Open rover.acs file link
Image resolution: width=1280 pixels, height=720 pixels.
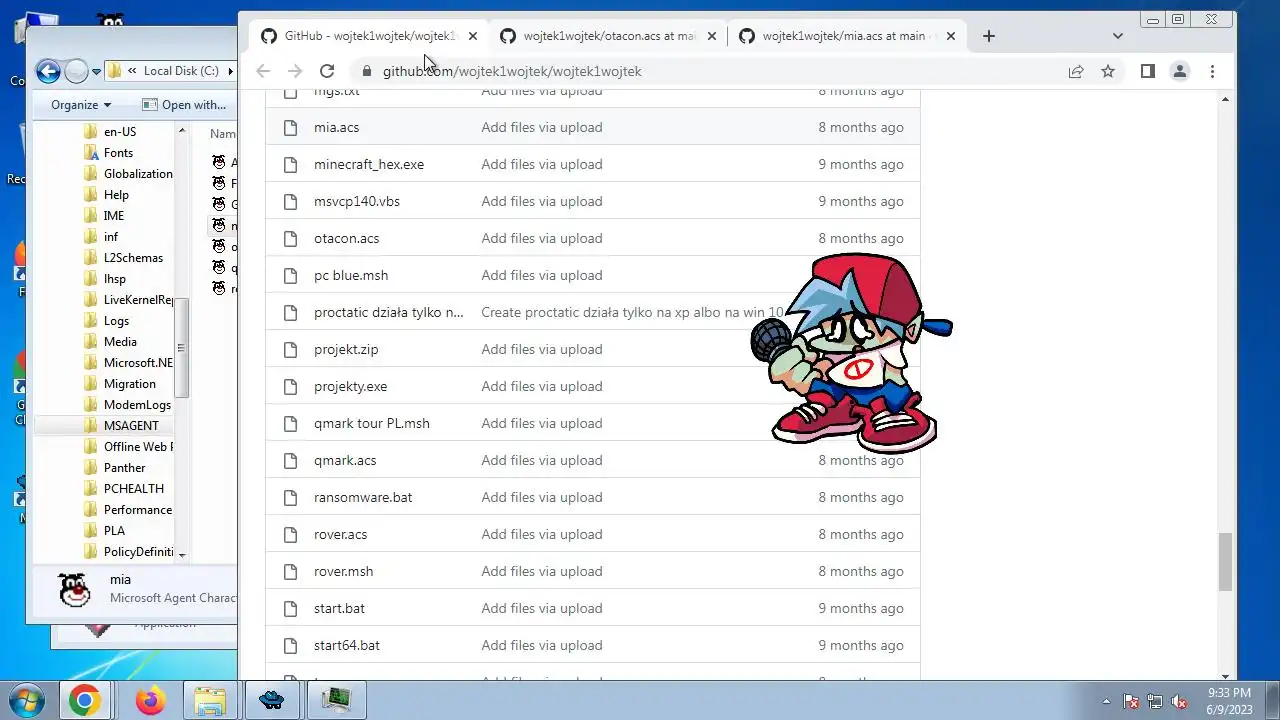tap(341, 534)
